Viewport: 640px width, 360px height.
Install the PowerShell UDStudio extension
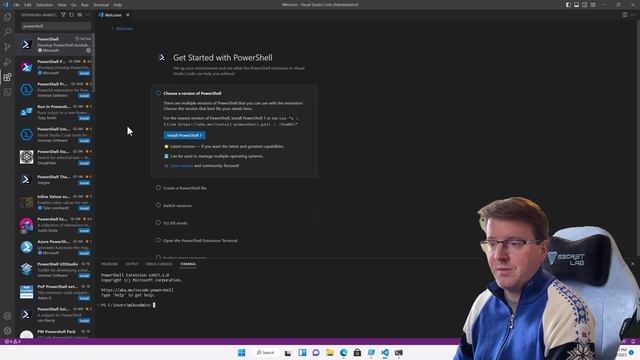coord(84,276)
